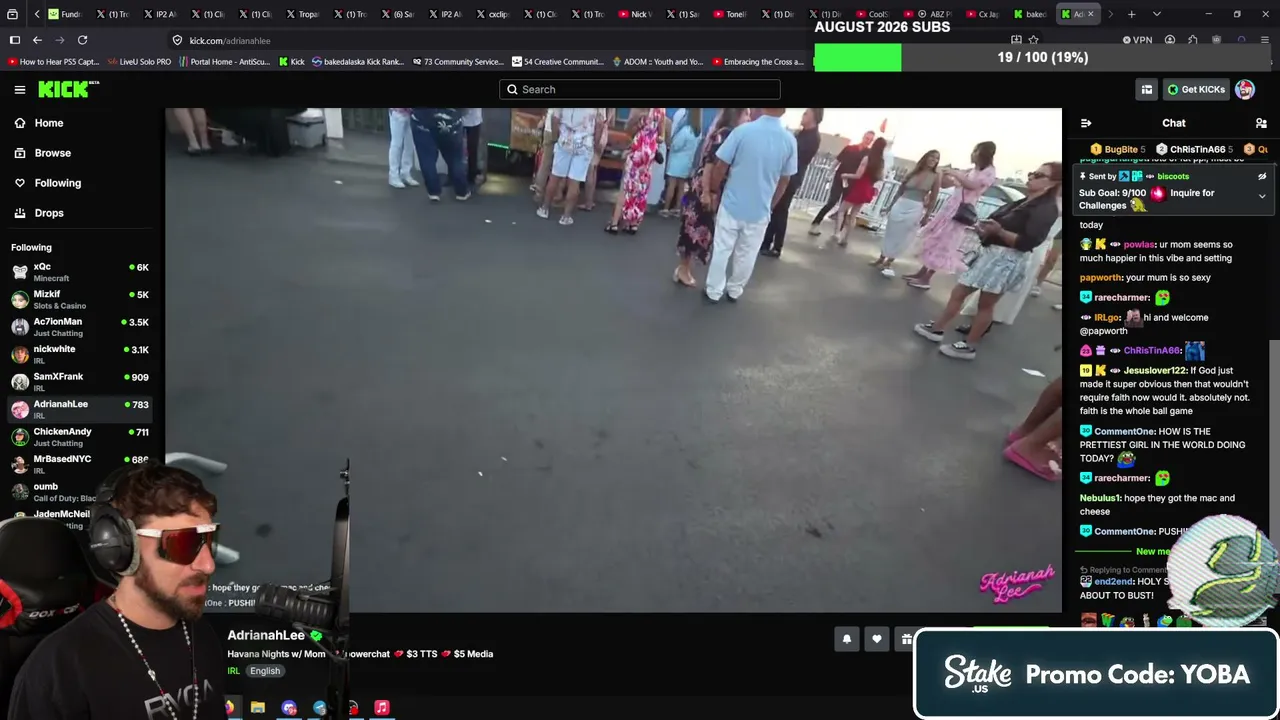Image resolution: width=1280 pixels, height=720 pixels.
Task: Open AdrianahLee's channel from Following list
Action: pos(80,409)
